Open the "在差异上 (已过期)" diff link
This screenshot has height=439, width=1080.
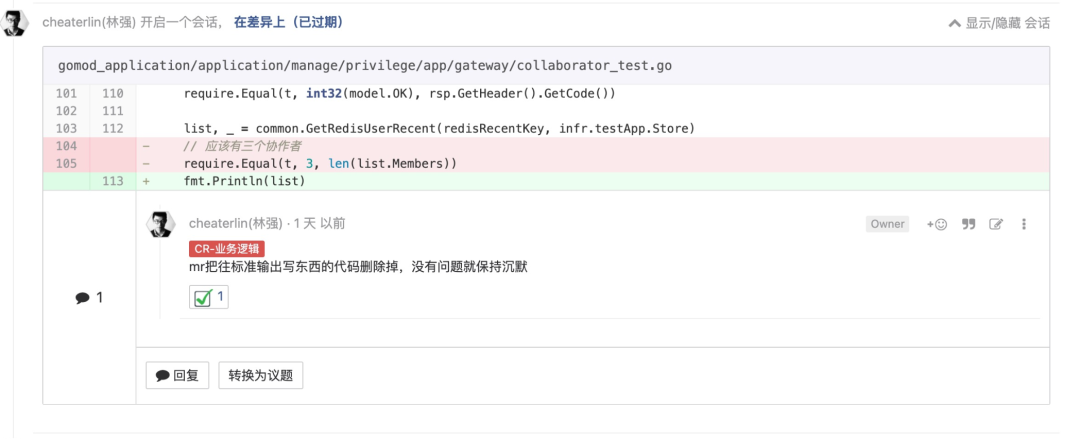(x=289, y=21)
